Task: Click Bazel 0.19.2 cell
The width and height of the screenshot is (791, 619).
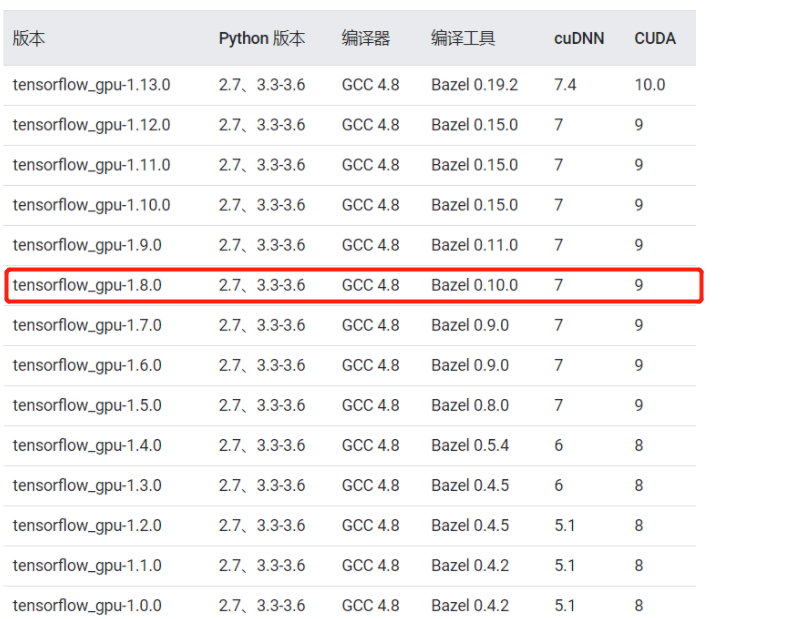Action: coord(474,85)
